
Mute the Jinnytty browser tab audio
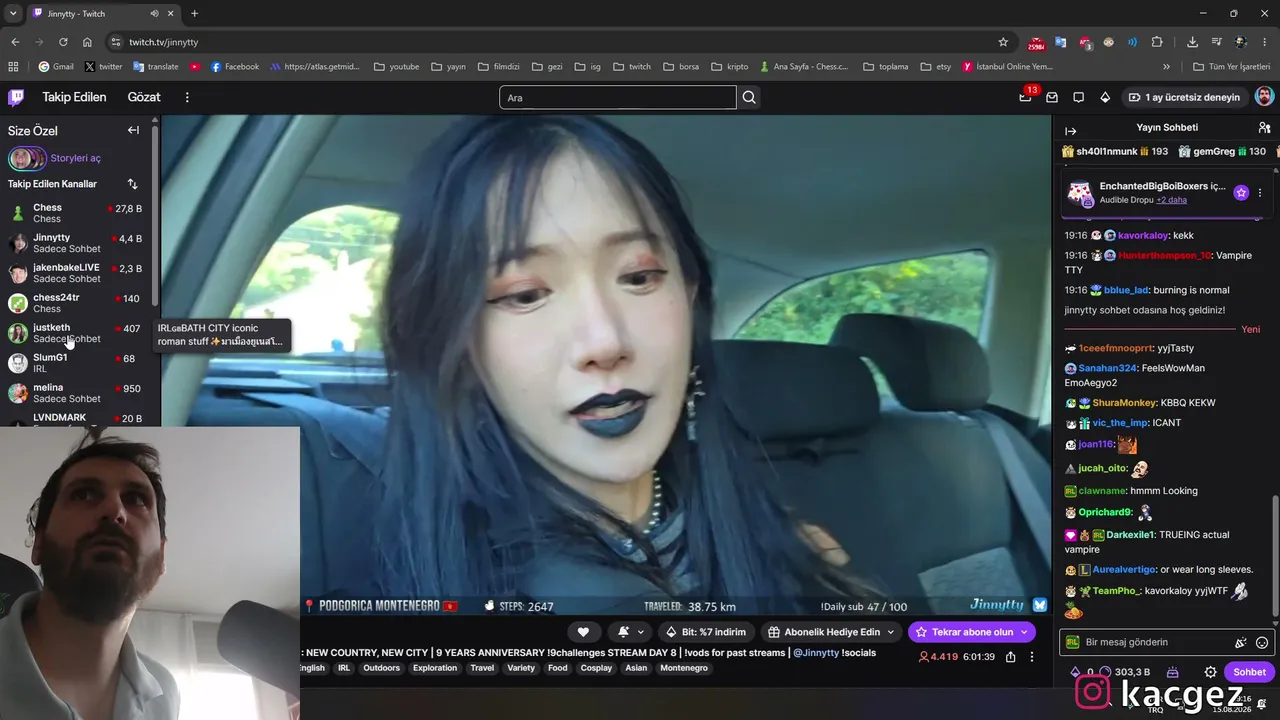pos(154,13)
